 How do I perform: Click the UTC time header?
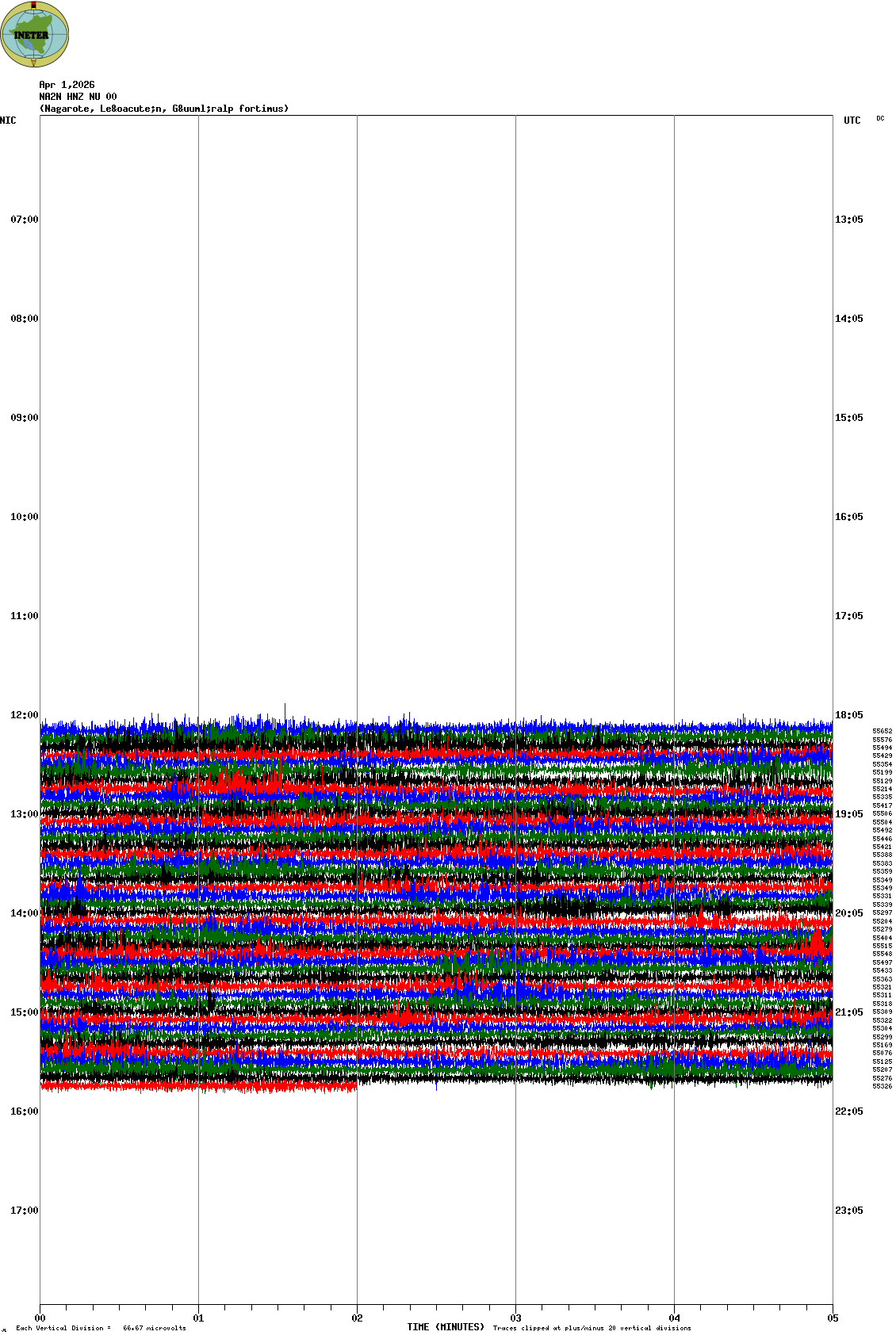click(x=852, y=121)
